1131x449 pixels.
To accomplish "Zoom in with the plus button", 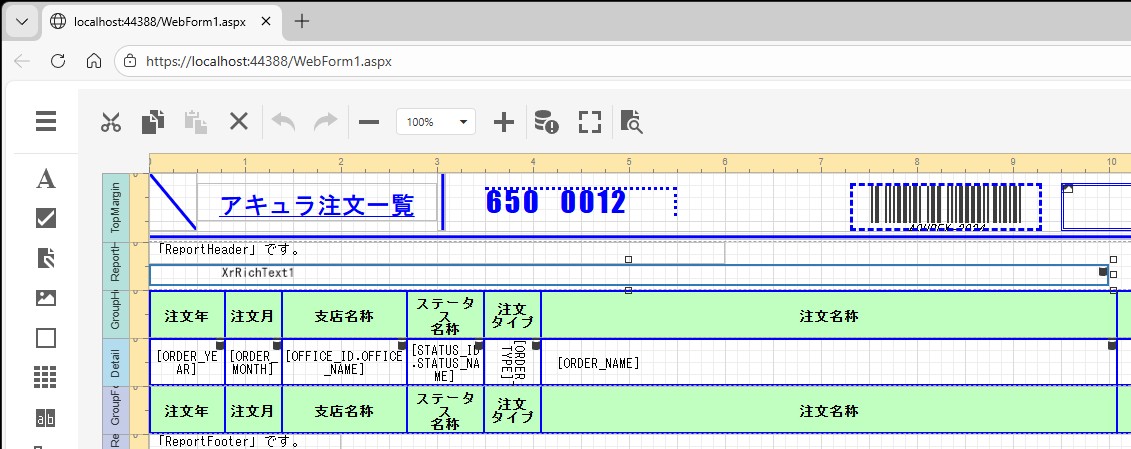I will click(504, 122).
